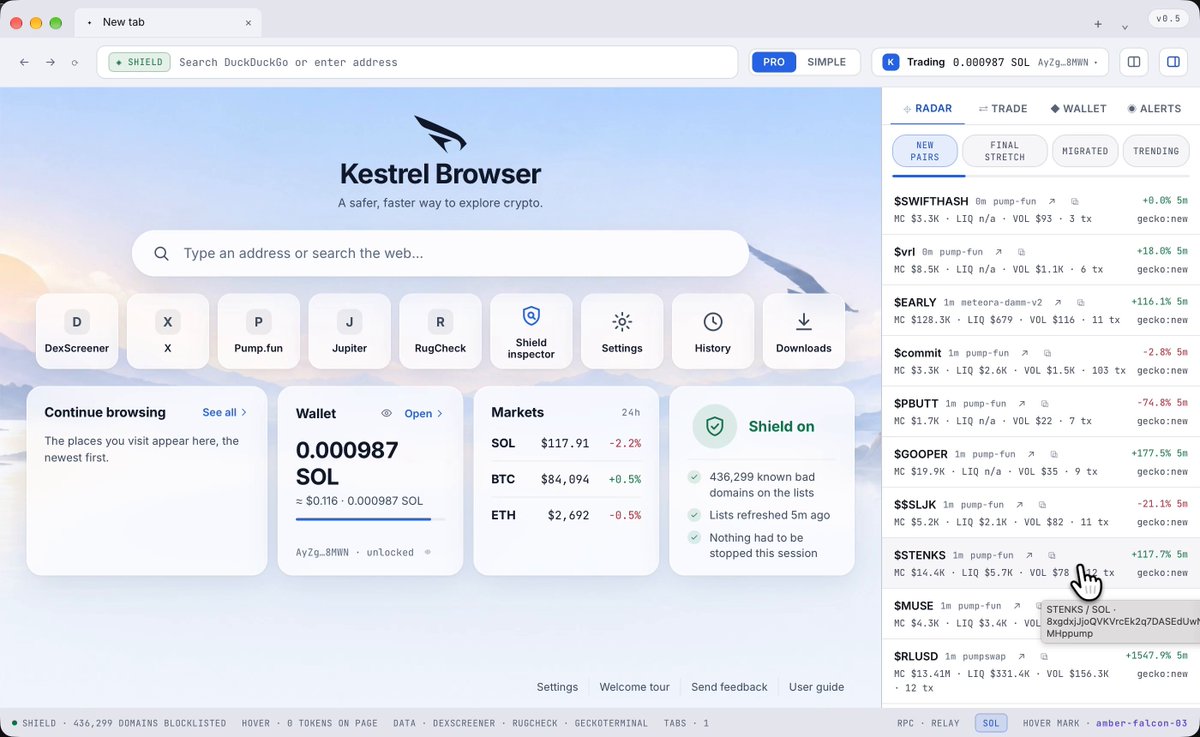Switch to the Alerts tab

click(x=1154, y=108)
